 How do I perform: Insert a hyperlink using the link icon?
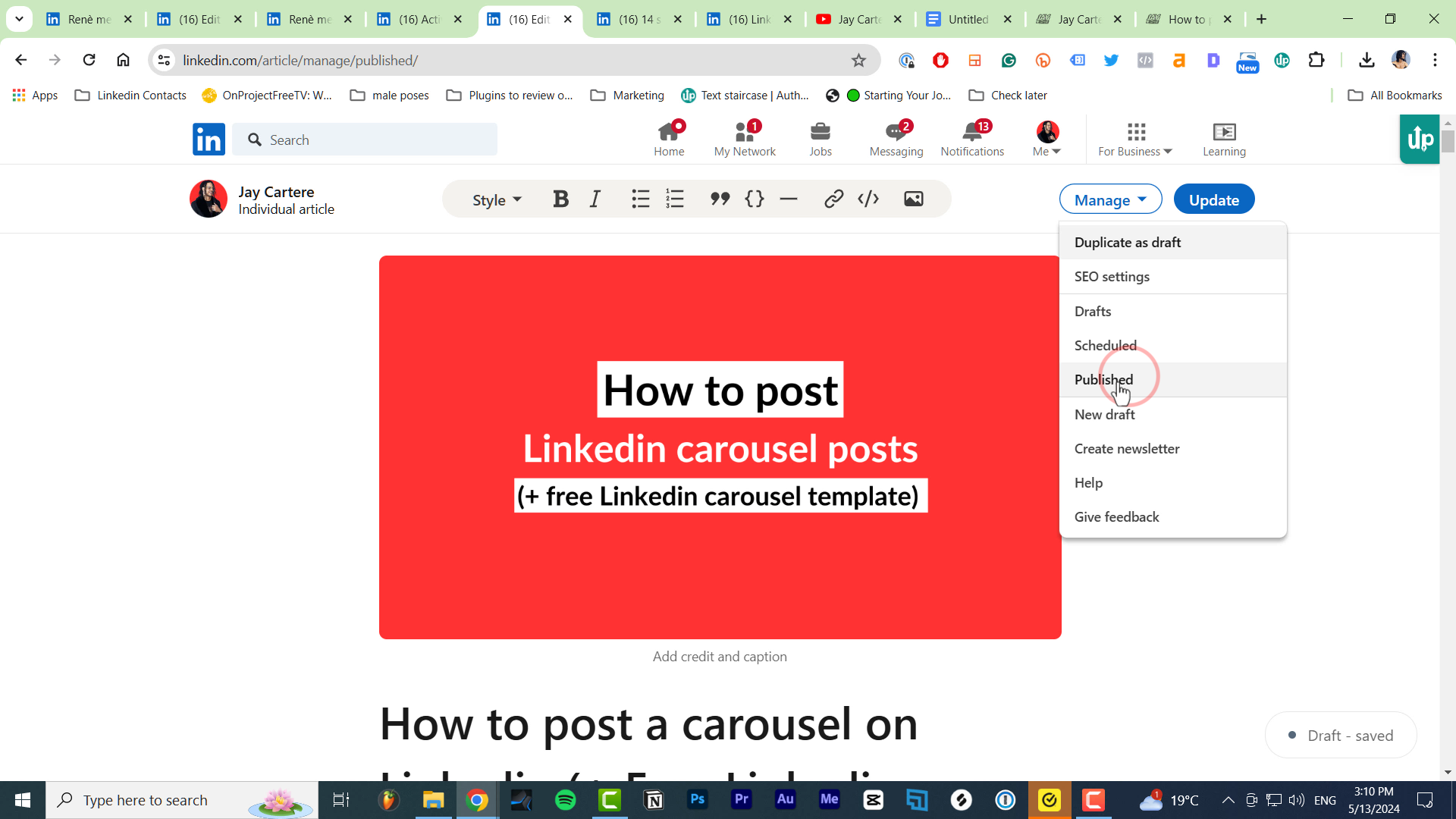click(833, 199)
